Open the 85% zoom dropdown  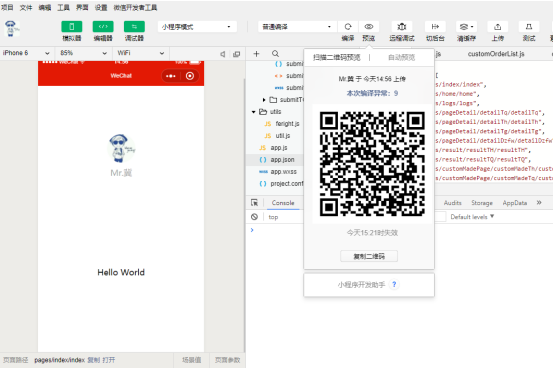click(83, 53)
